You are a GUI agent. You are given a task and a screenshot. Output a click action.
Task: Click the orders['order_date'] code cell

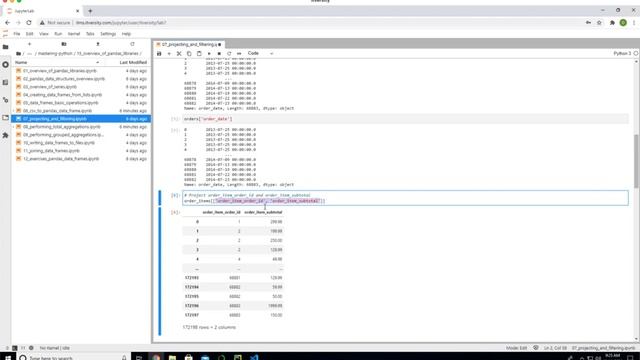(x=405, y=119)
